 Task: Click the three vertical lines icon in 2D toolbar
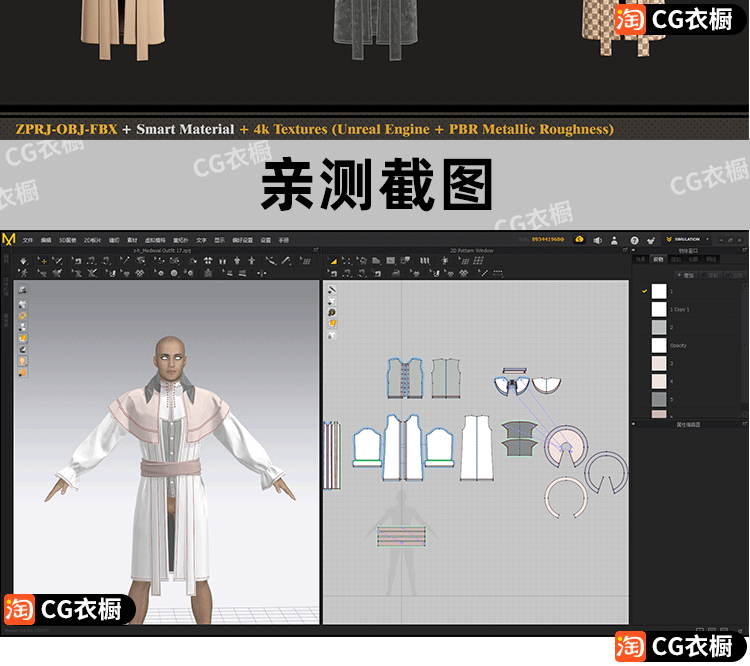(x=424, y=261)
